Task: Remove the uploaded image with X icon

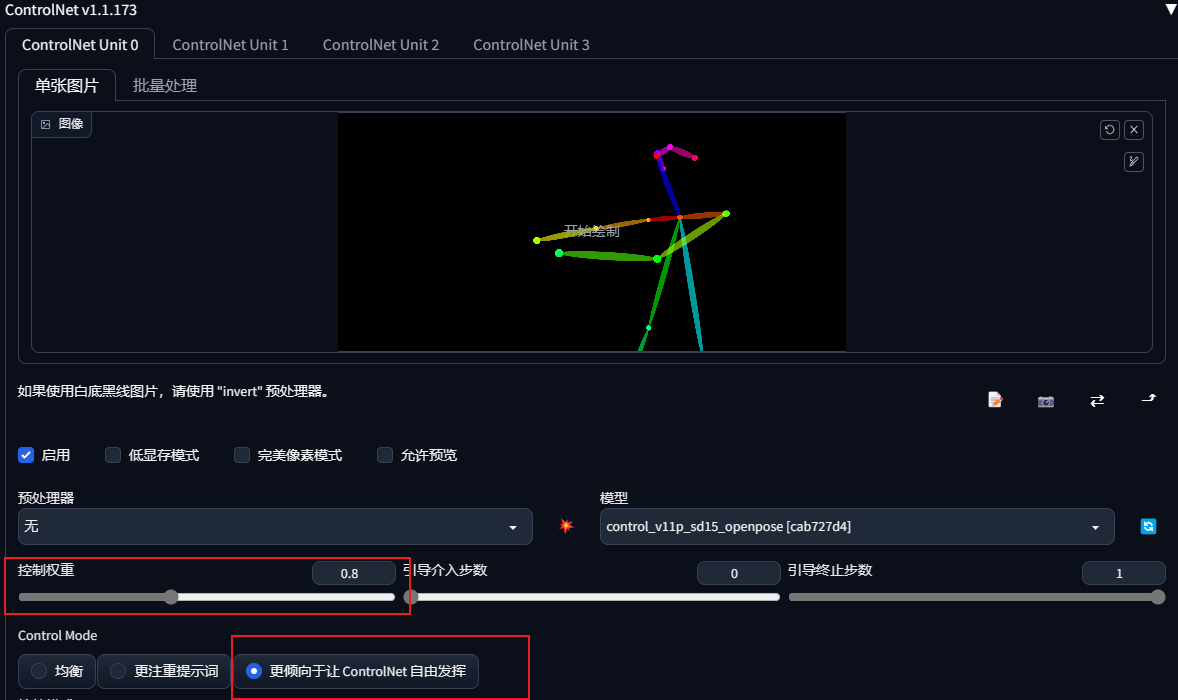Action: (1134, 130)
